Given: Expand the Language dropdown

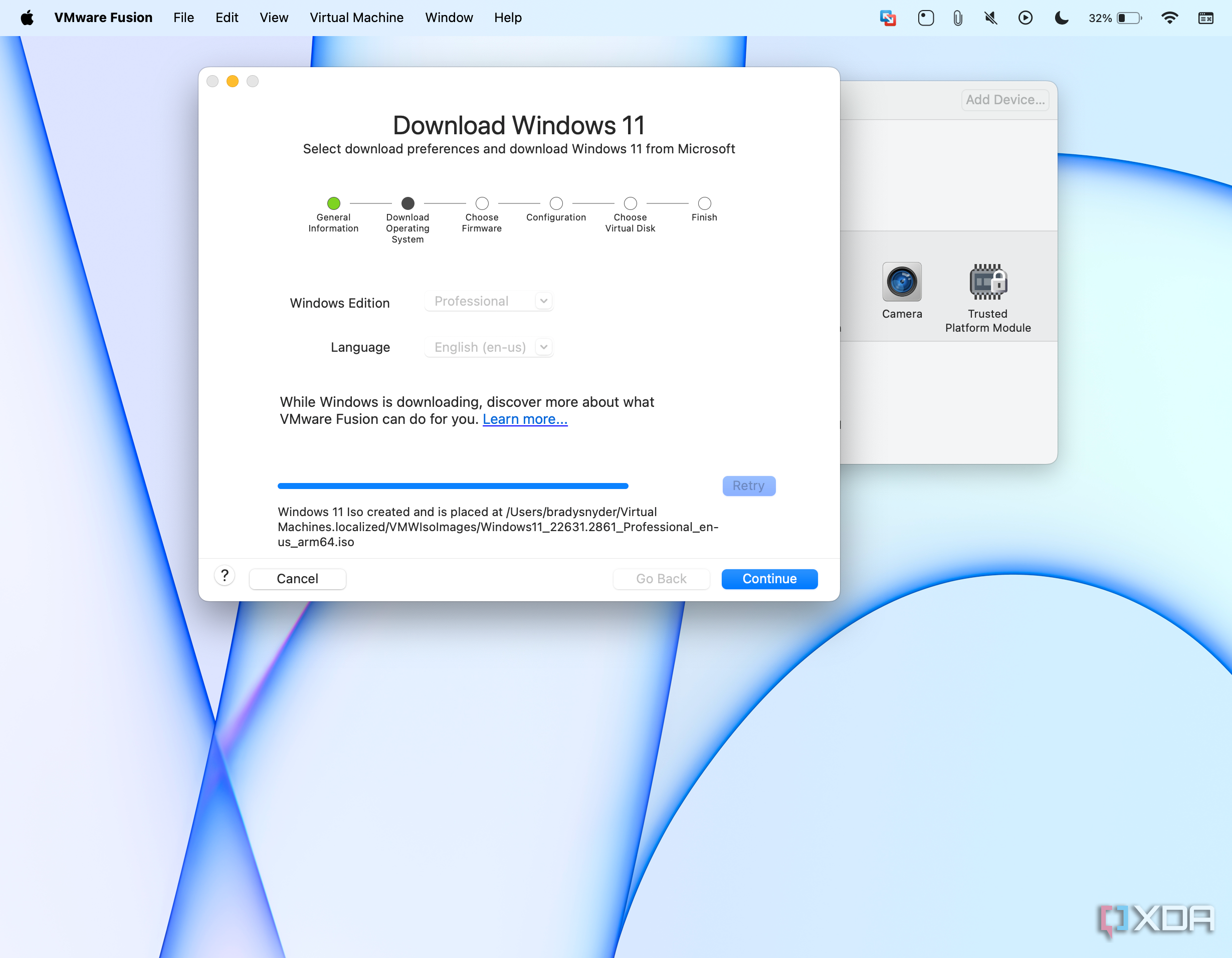Looking at the screenshot, I should click(x=489, y=347).
